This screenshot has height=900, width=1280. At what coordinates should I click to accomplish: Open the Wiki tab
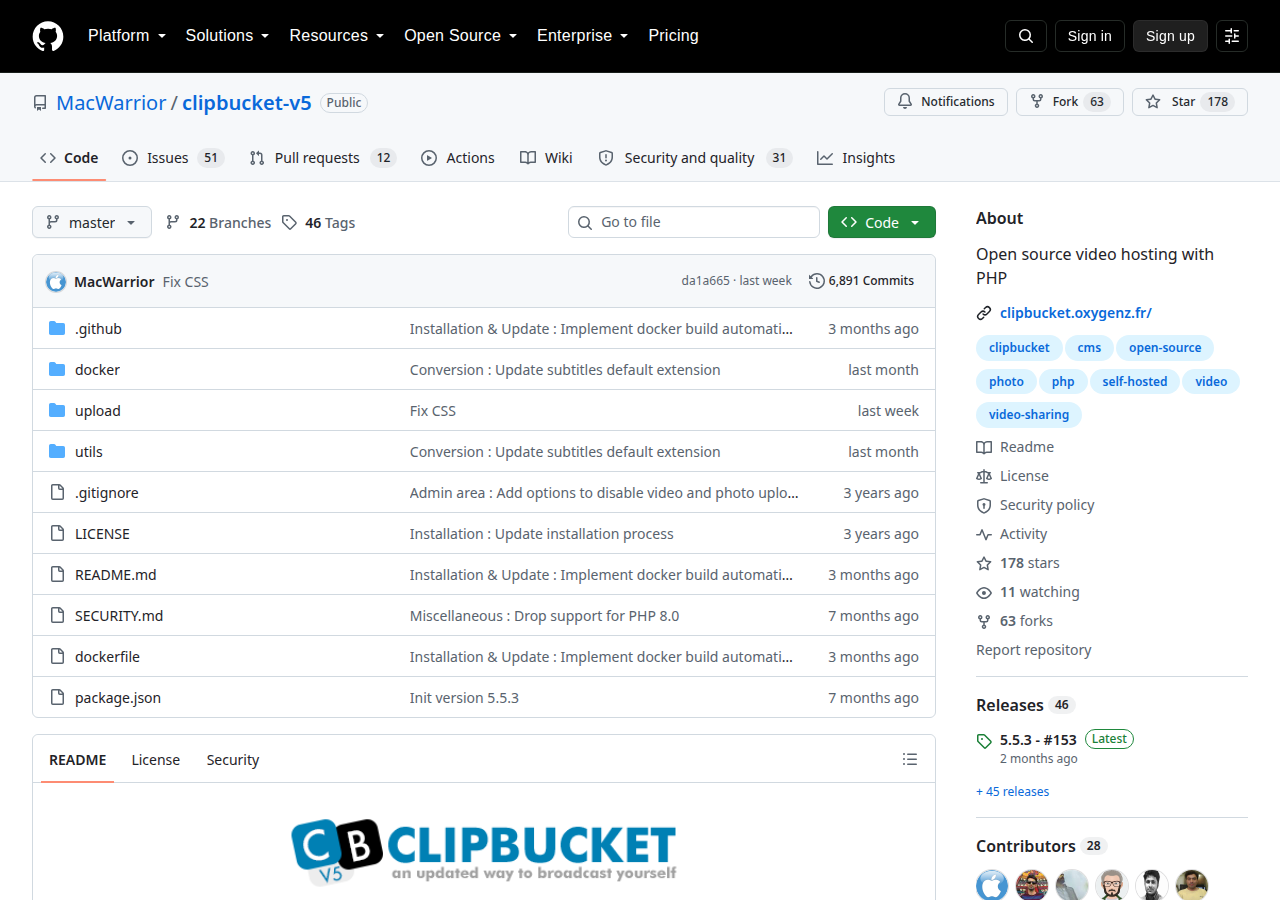(546, 158)
